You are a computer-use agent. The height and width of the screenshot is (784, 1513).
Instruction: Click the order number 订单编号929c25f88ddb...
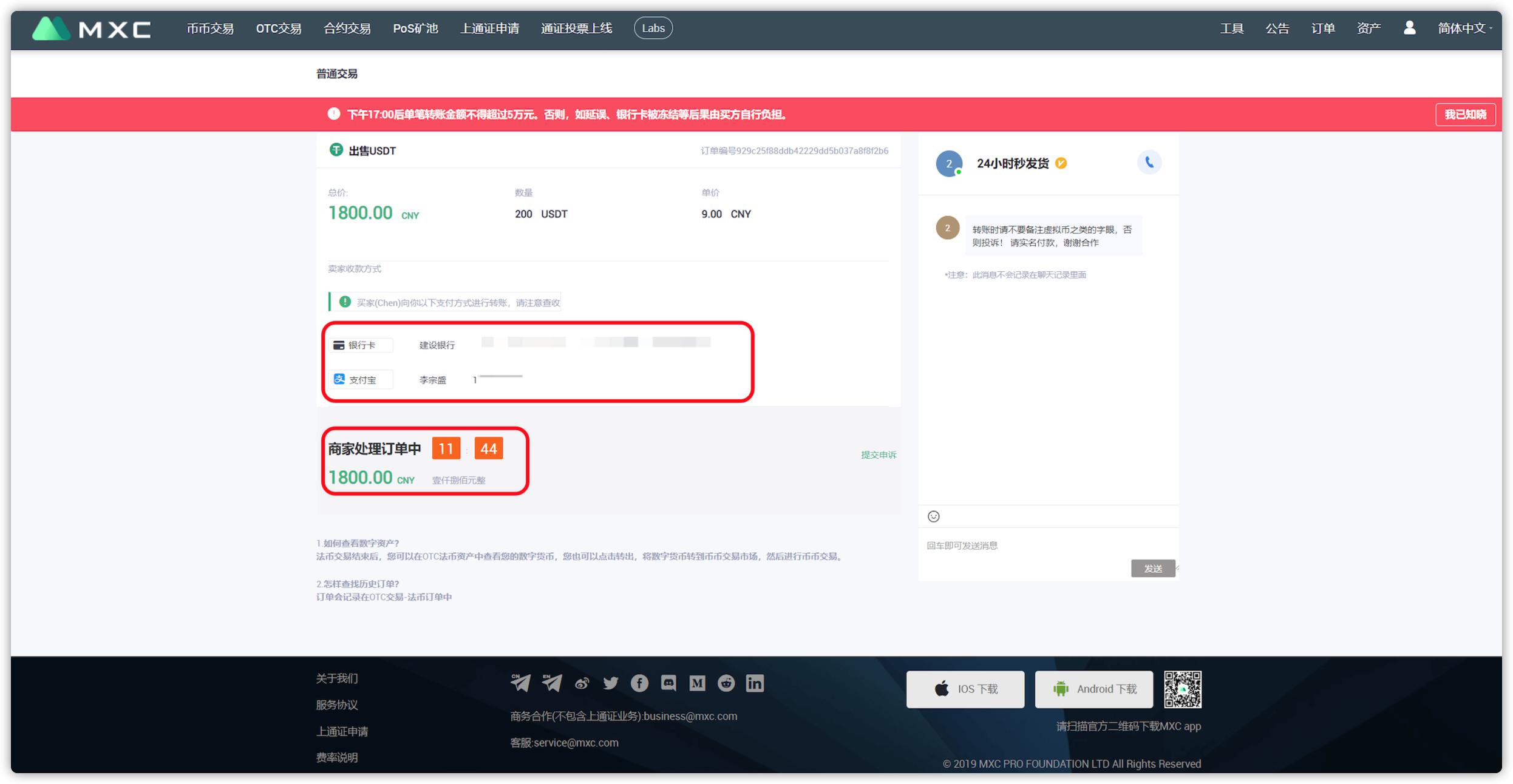[x=794, y=150]
